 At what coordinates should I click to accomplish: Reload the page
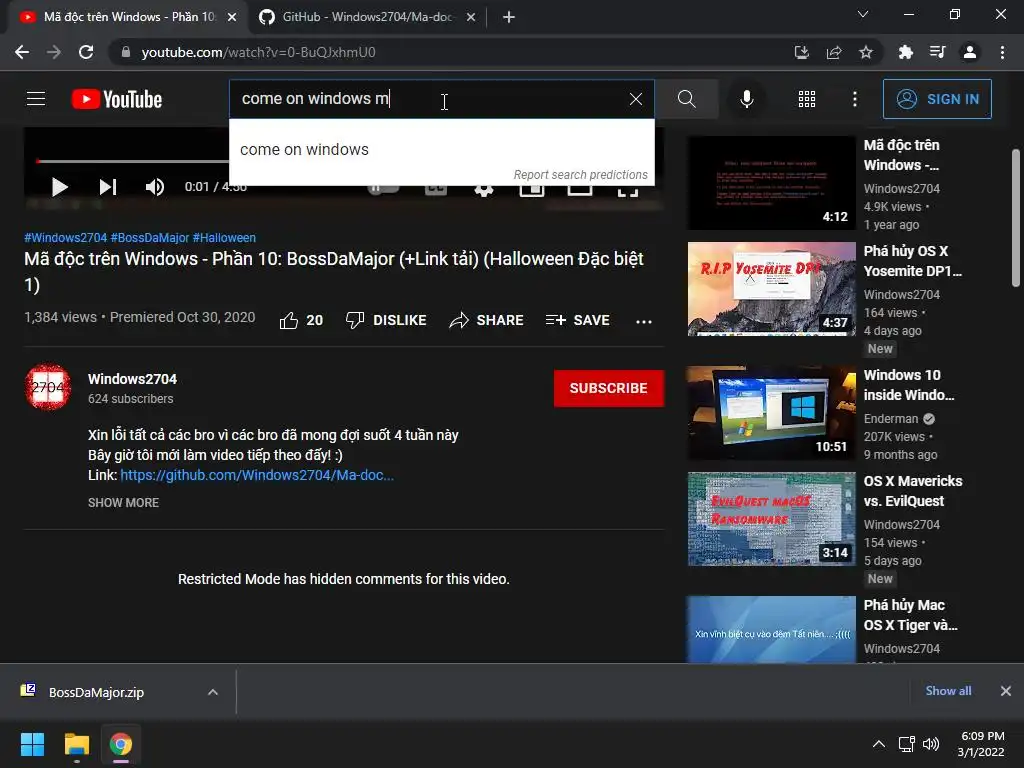pos(86,52)
